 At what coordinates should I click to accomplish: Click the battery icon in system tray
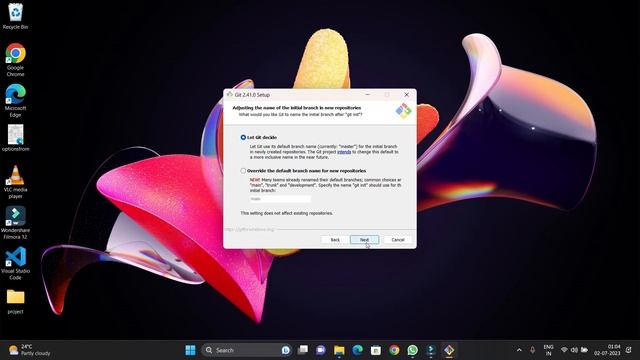(x=584, y=350)
